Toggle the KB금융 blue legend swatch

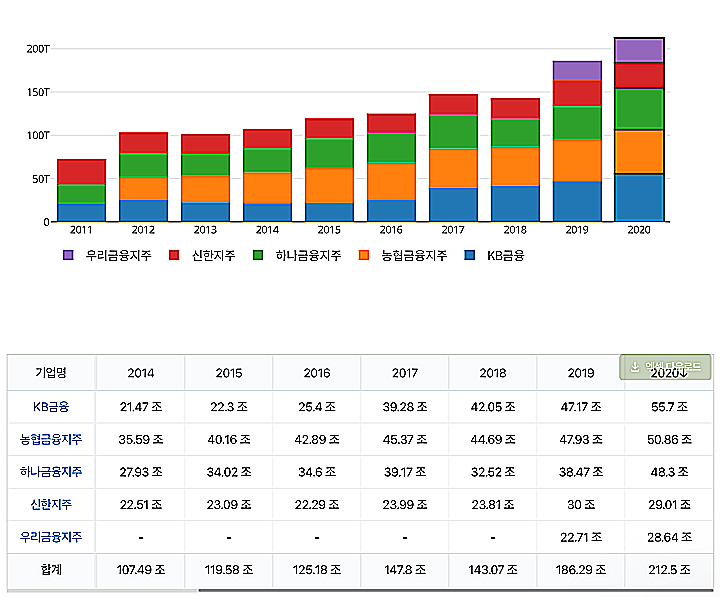click(x=470, y=255)
